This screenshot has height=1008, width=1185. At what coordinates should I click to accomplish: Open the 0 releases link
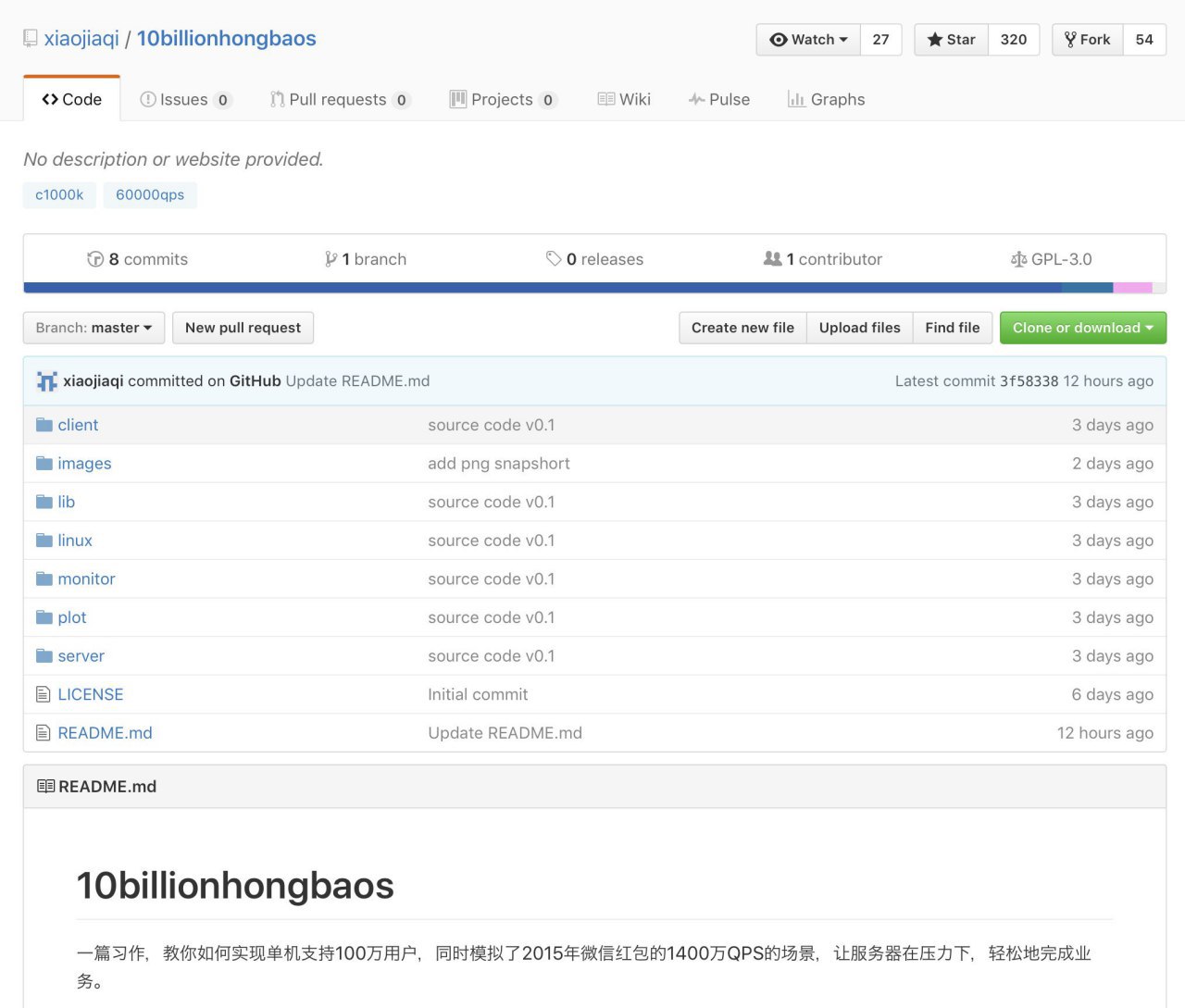pos(594,259)
